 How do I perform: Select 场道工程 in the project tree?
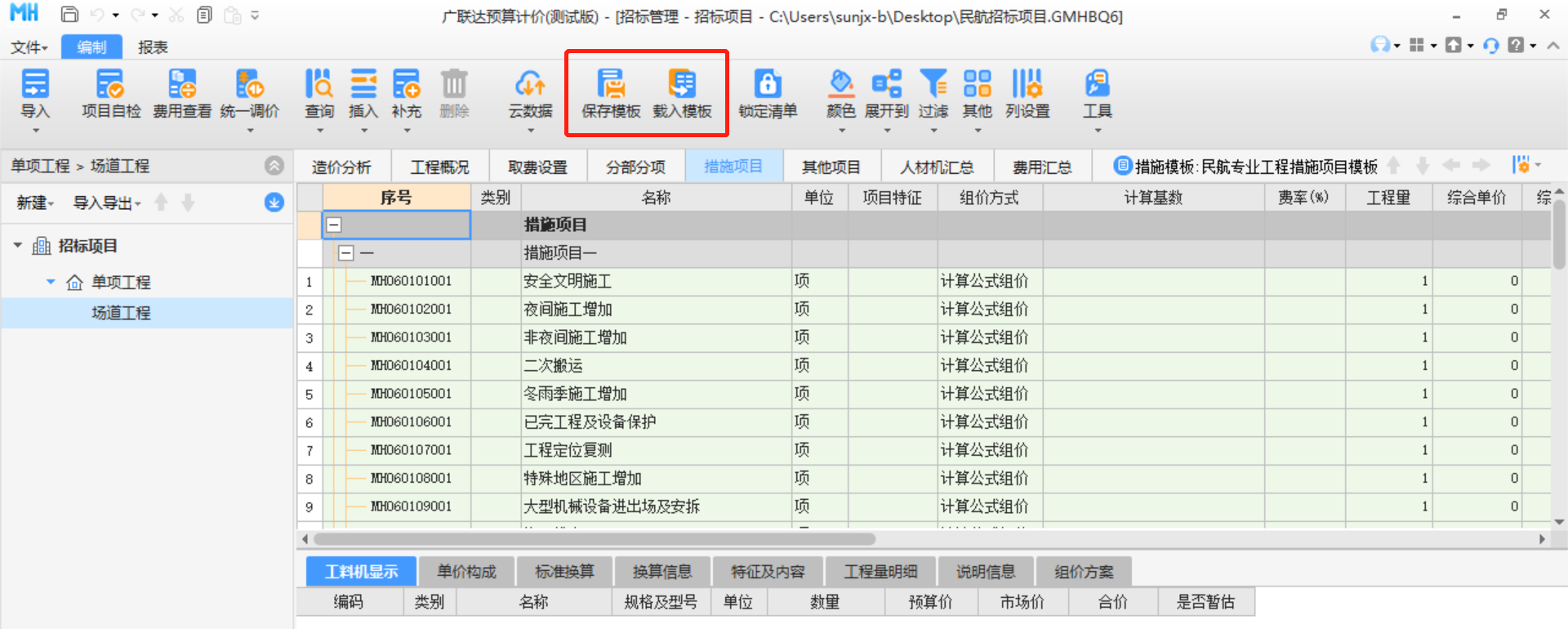pos(121,313)
